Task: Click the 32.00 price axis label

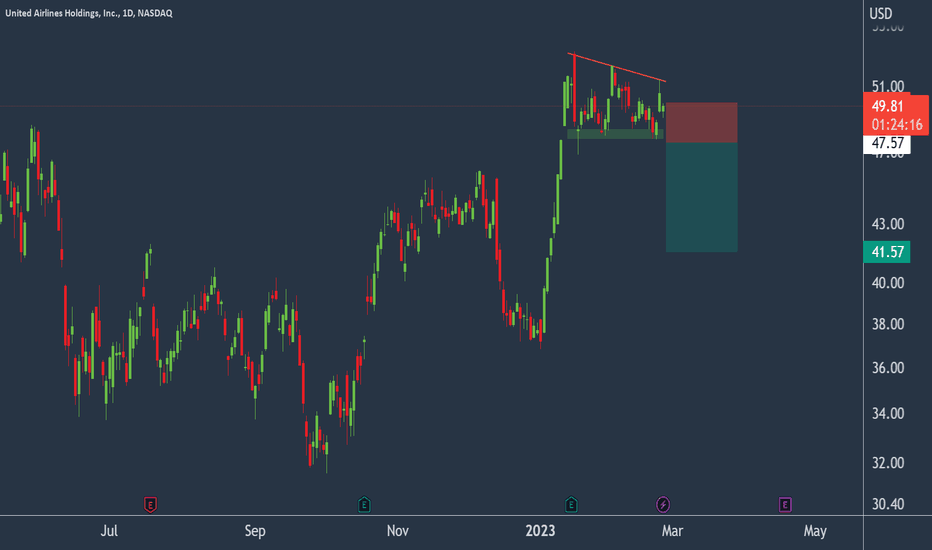Action: pos(888,463)
